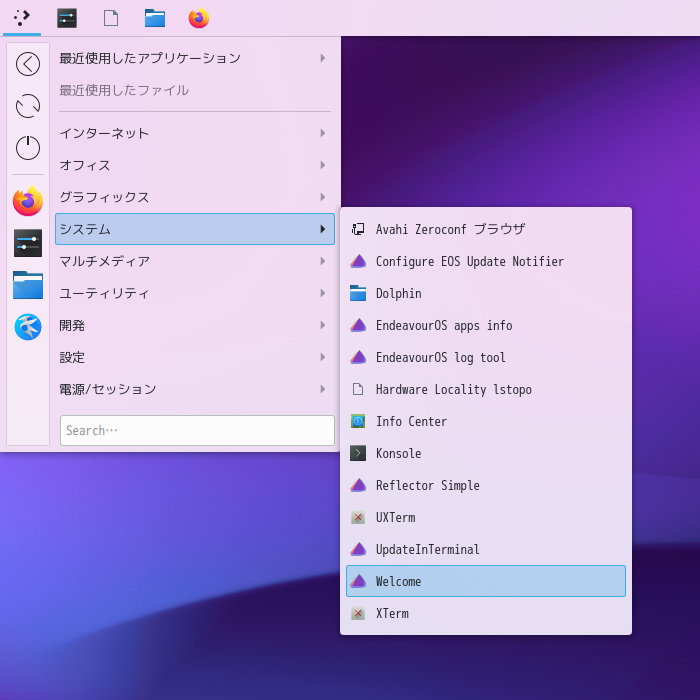Click the Dolphin folder icon in submenu
The width and height of the screenshot is (700, 700).
click(x=358, y=293)
